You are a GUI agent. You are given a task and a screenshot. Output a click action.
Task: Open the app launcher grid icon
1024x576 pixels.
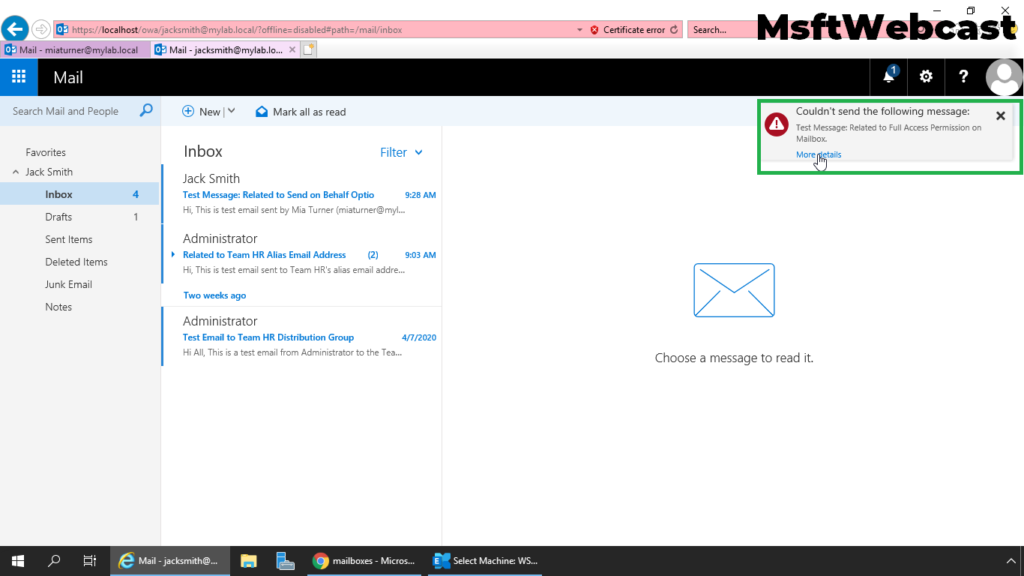(19, 77)
